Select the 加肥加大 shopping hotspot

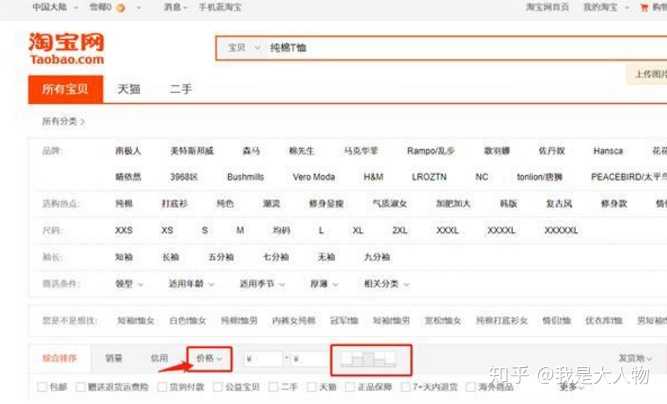click(453, 204)
